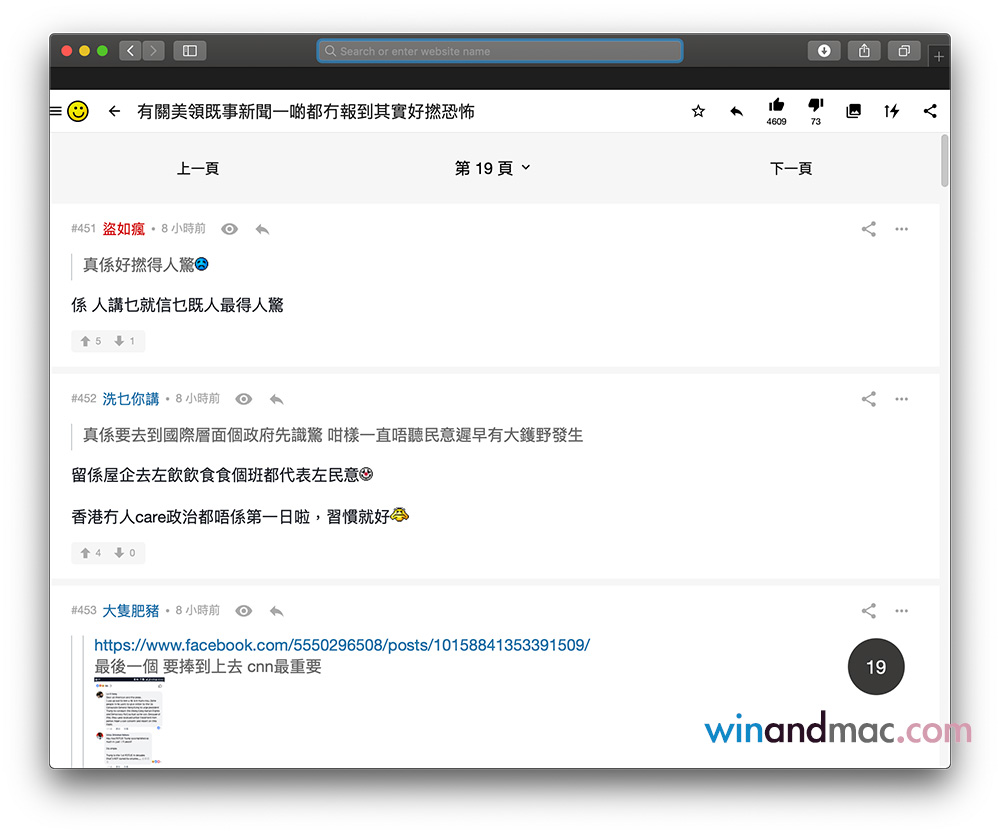Open the Facebook post link in post #453
Viewport: 1000px width, 834px height.
point(342,645)
